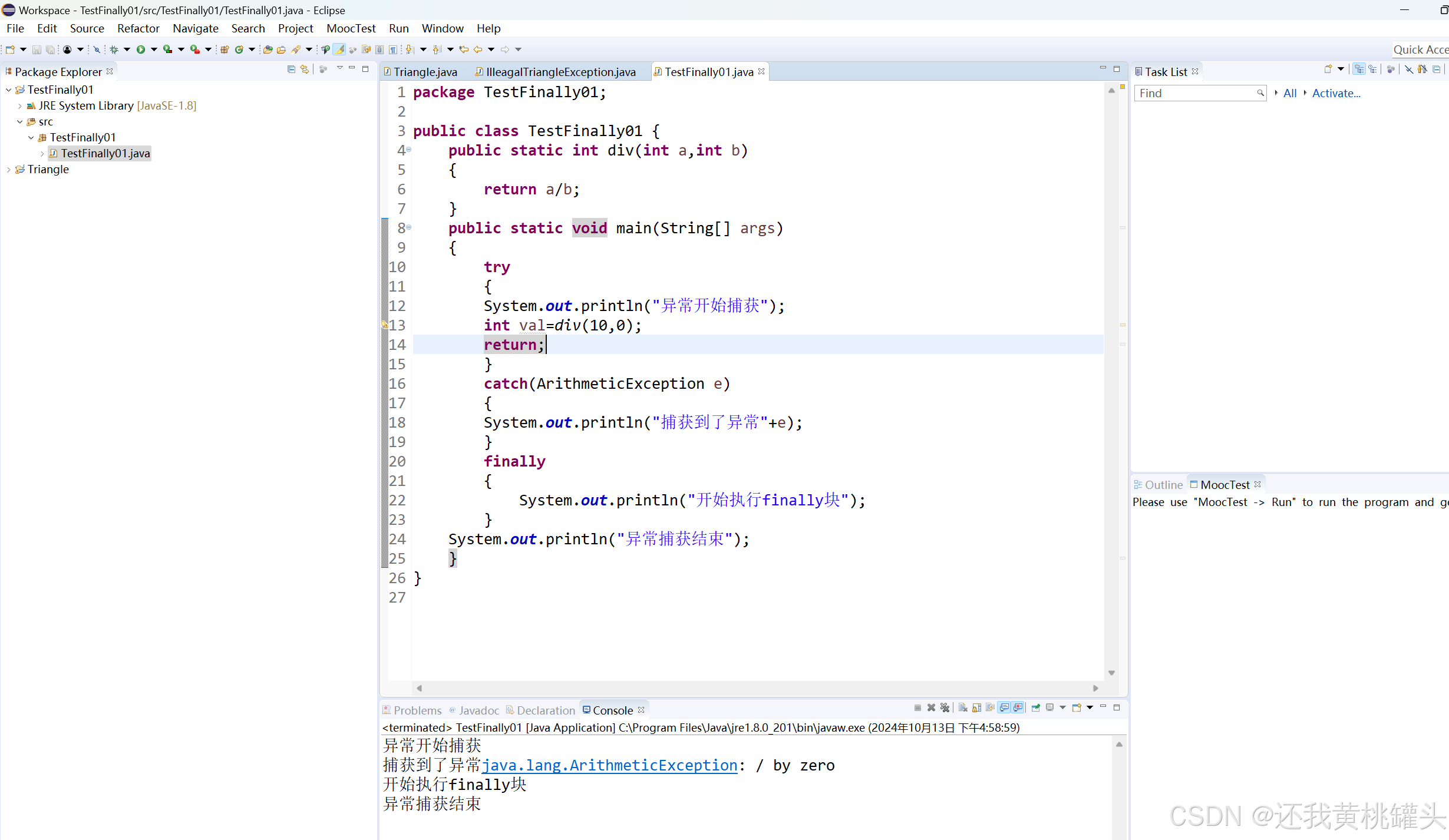Click java.lang.ArithmeticException link in console

609,765
